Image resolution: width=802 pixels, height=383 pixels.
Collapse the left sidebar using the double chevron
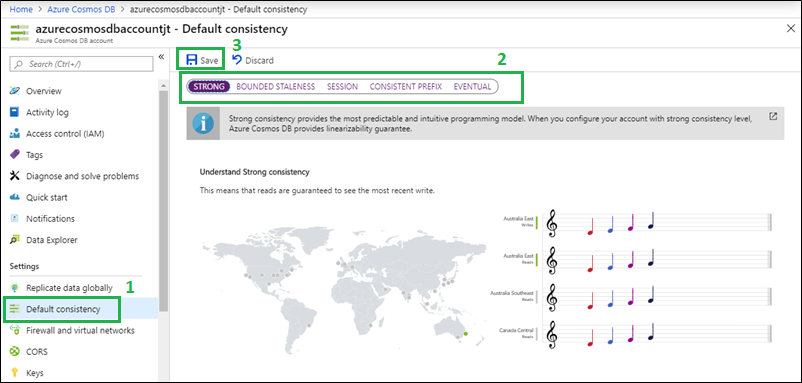click(x=161, y=56)
